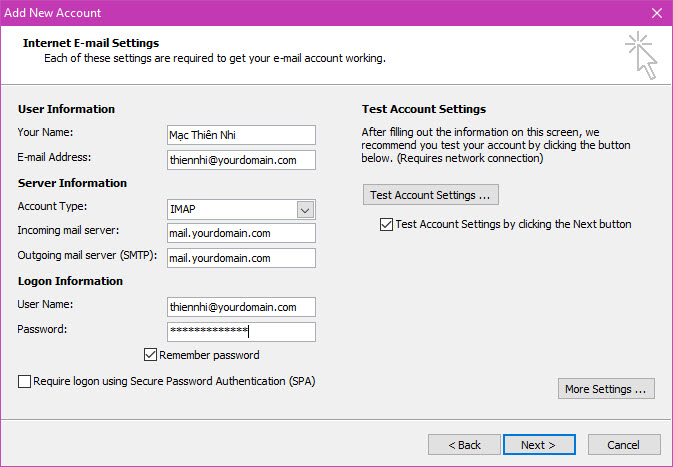Click the Internet E-mail Settings heading
The width and height of the screenshot is (673, 467).
coord(91,44)
